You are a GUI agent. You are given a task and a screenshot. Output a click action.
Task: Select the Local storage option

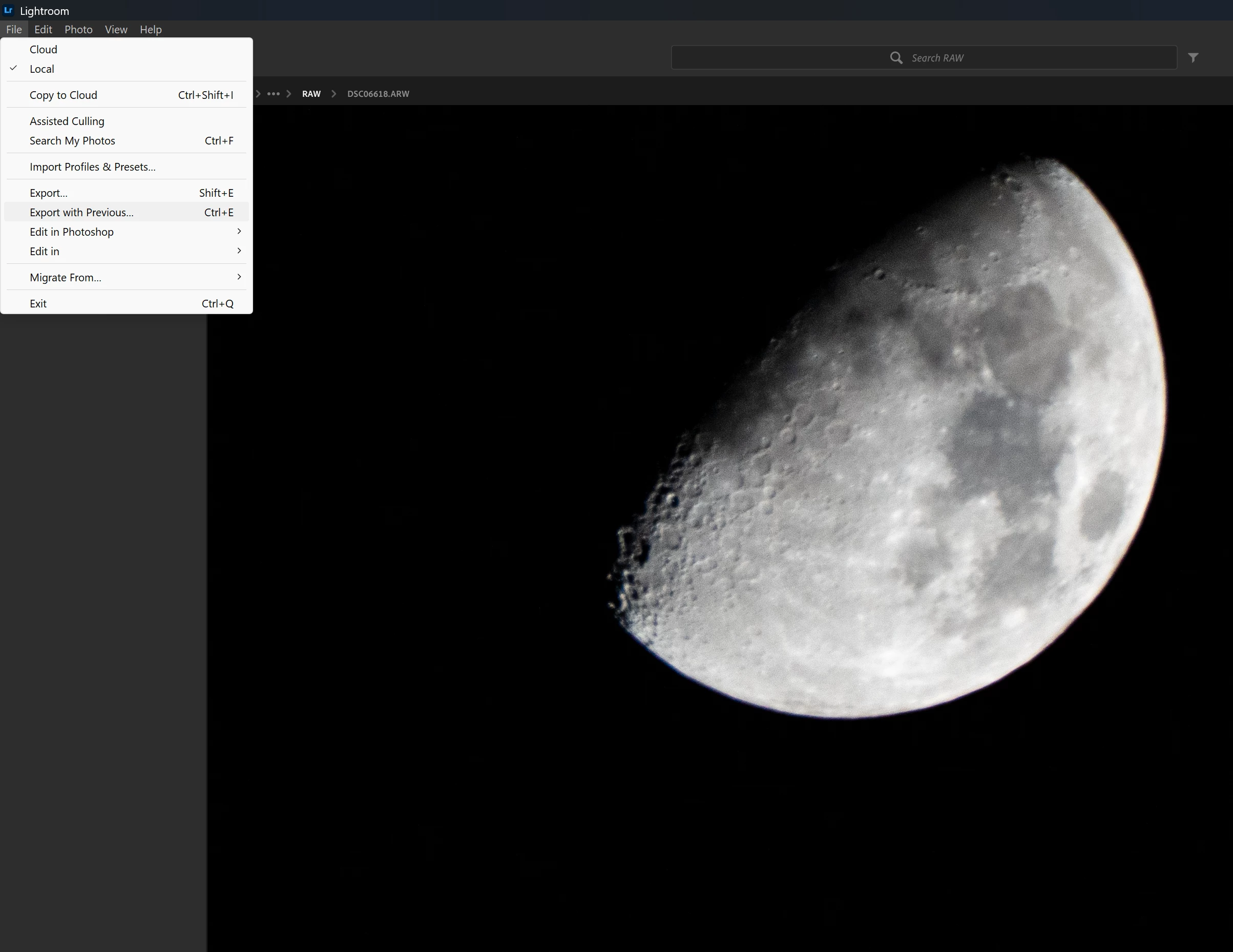(x=42, y=69)
